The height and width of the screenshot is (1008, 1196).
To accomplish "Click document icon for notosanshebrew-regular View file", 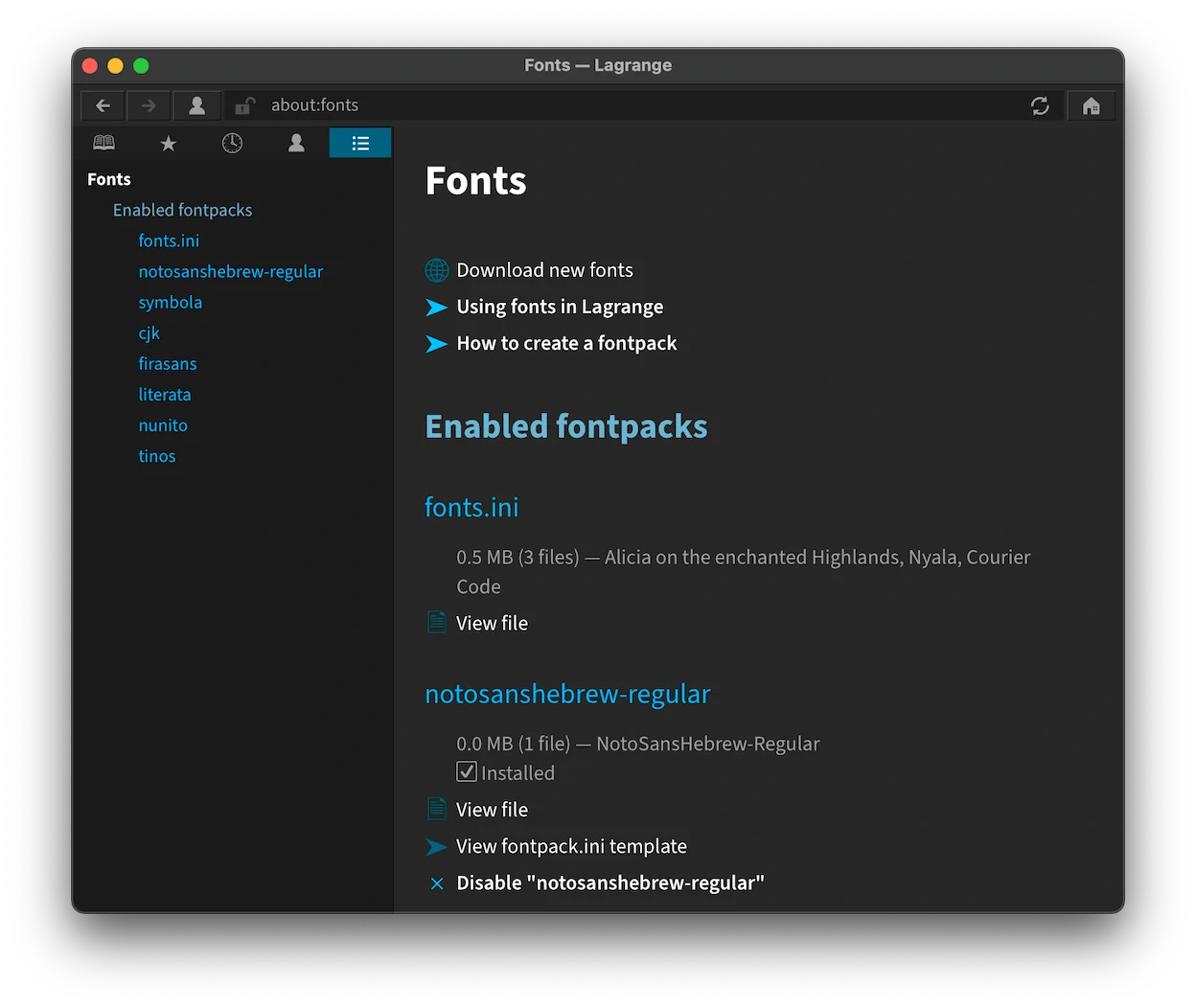I will (437, 810).
